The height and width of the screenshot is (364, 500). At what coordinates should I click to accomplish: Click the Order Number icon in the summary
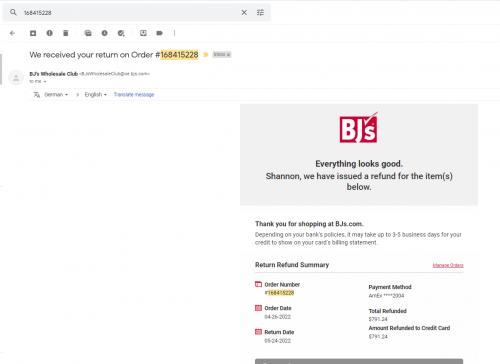[x=258, y=284]
